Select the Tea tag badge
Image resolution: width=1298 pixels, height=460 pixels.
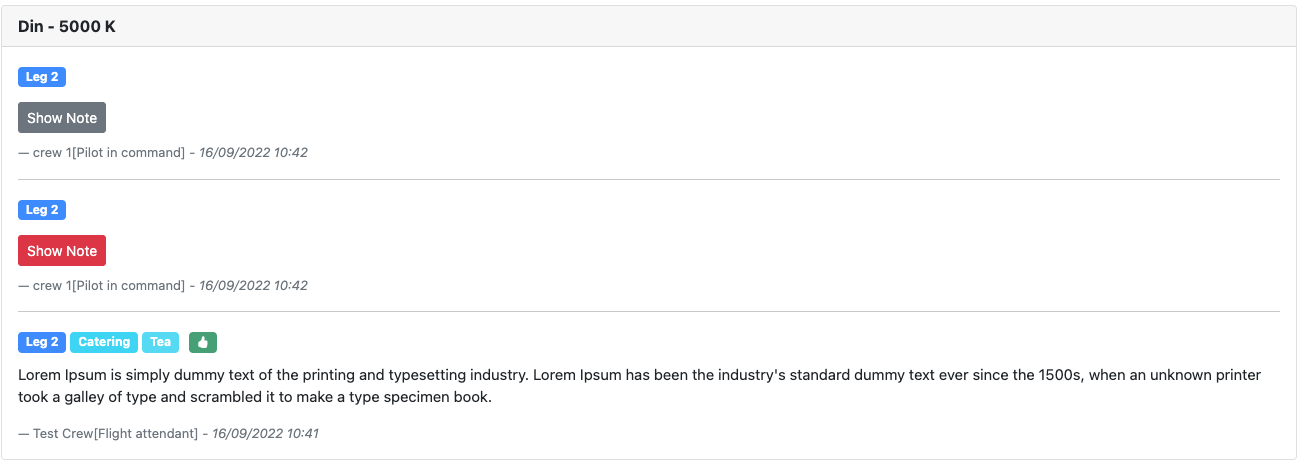[x=160, y=342]
